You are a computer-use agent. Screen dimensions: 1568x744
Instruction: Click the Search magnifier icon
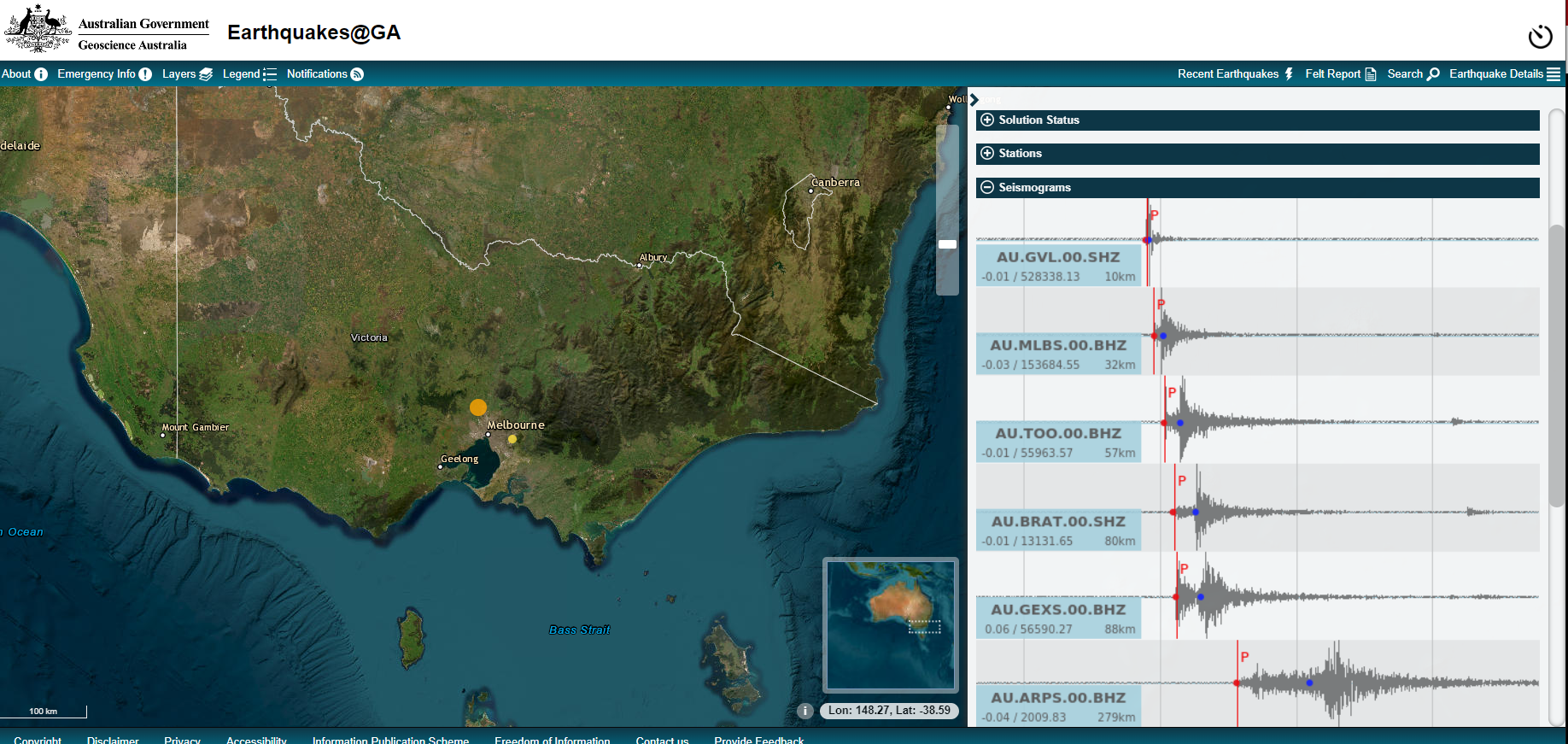coord(1433,74)
